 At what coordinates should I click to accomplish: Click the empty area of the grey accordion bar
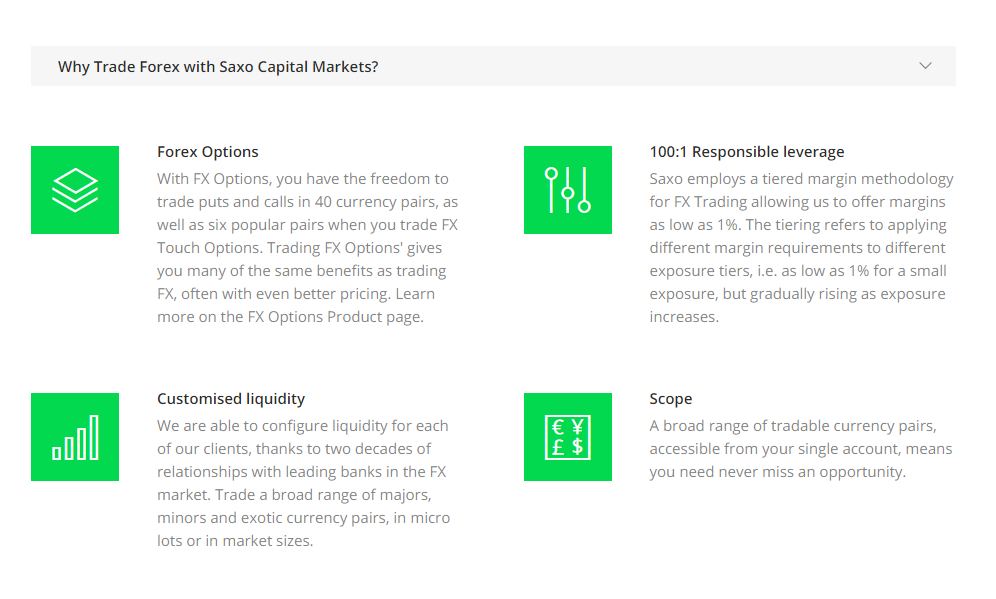click(x=635, y=66)
